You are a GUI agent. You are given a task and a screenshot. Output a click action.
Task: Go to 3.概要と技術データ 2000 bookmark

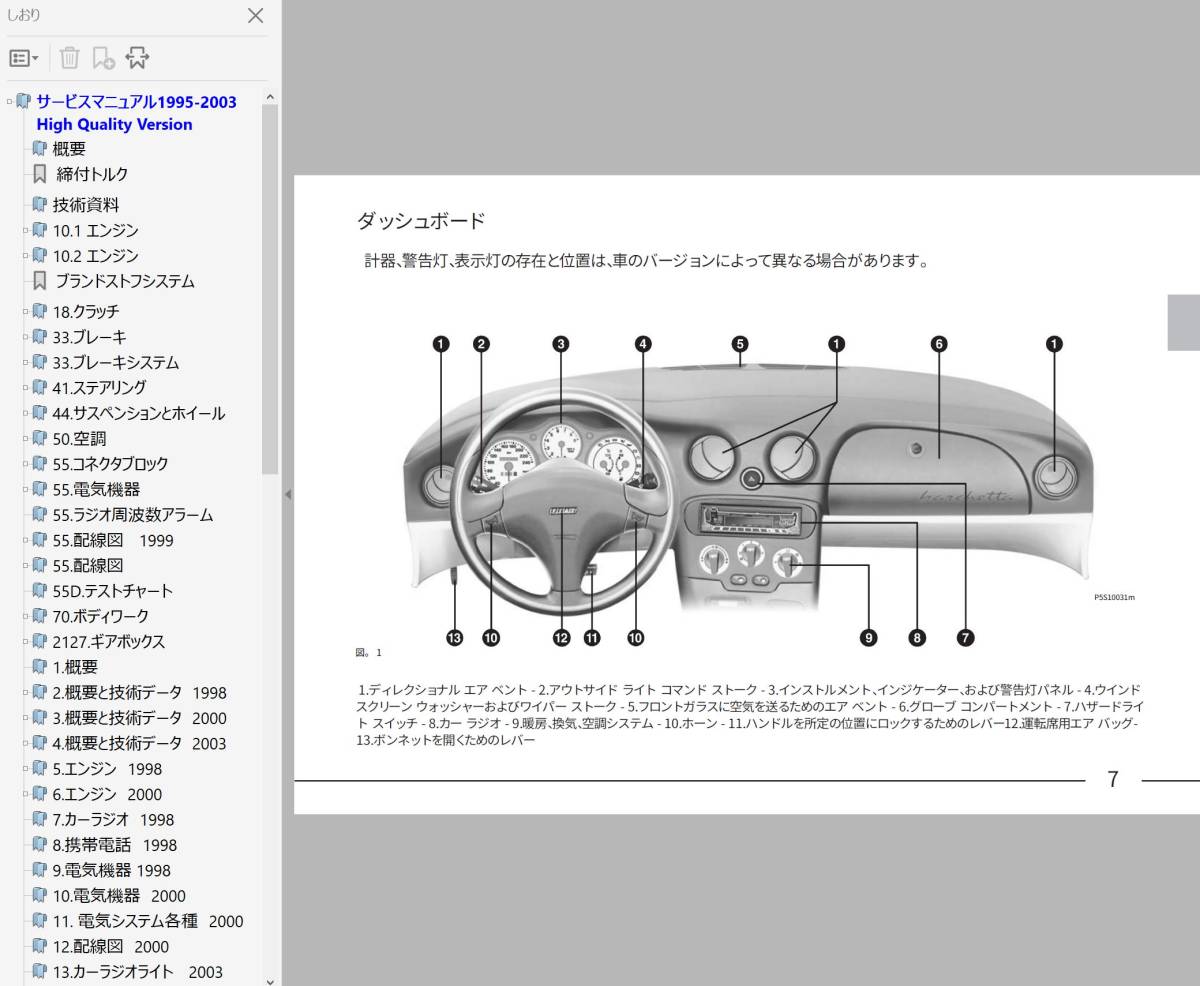click(140, 717)
